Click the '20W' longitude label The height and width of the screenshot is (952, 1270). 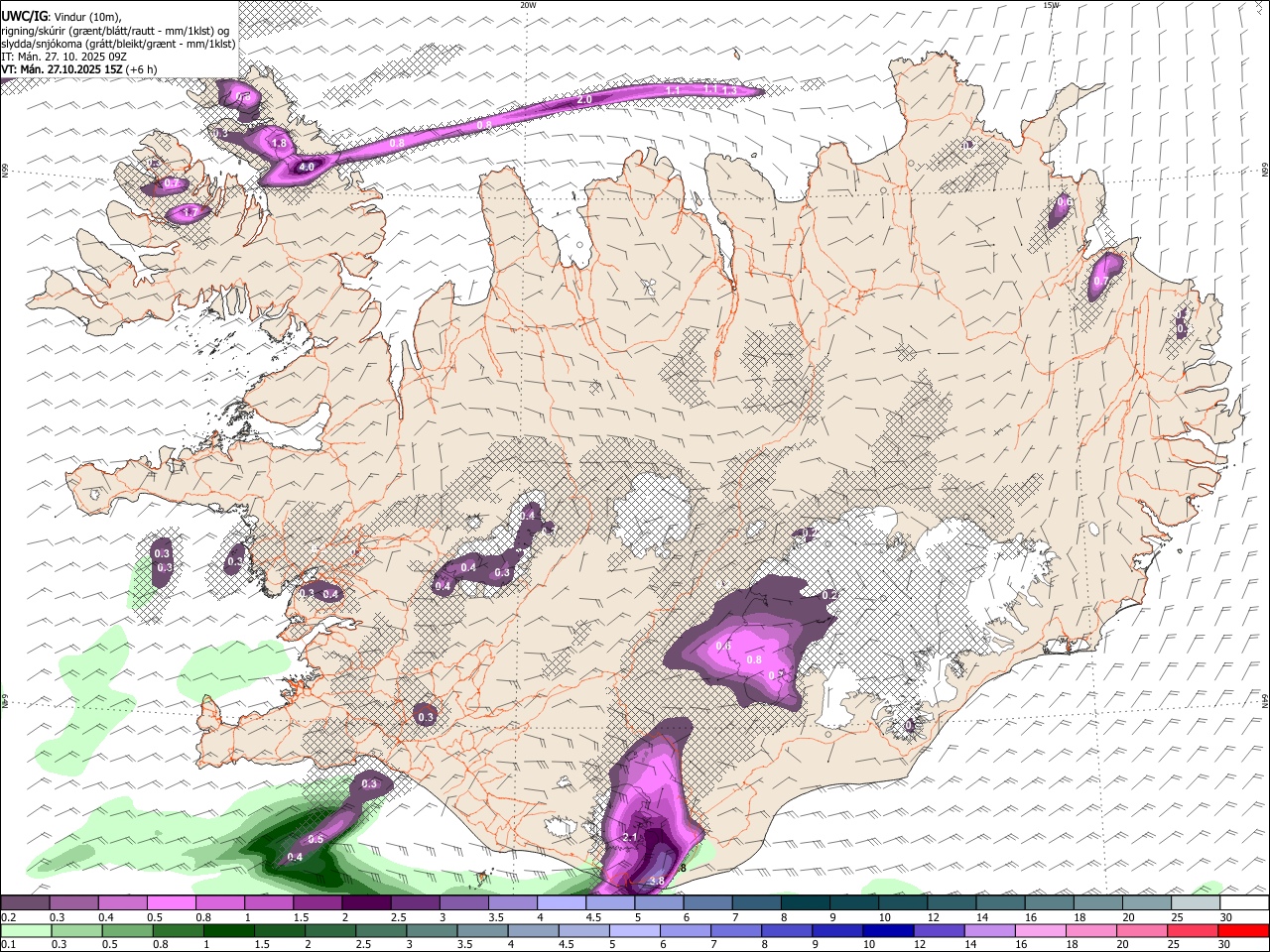point(528,5)
